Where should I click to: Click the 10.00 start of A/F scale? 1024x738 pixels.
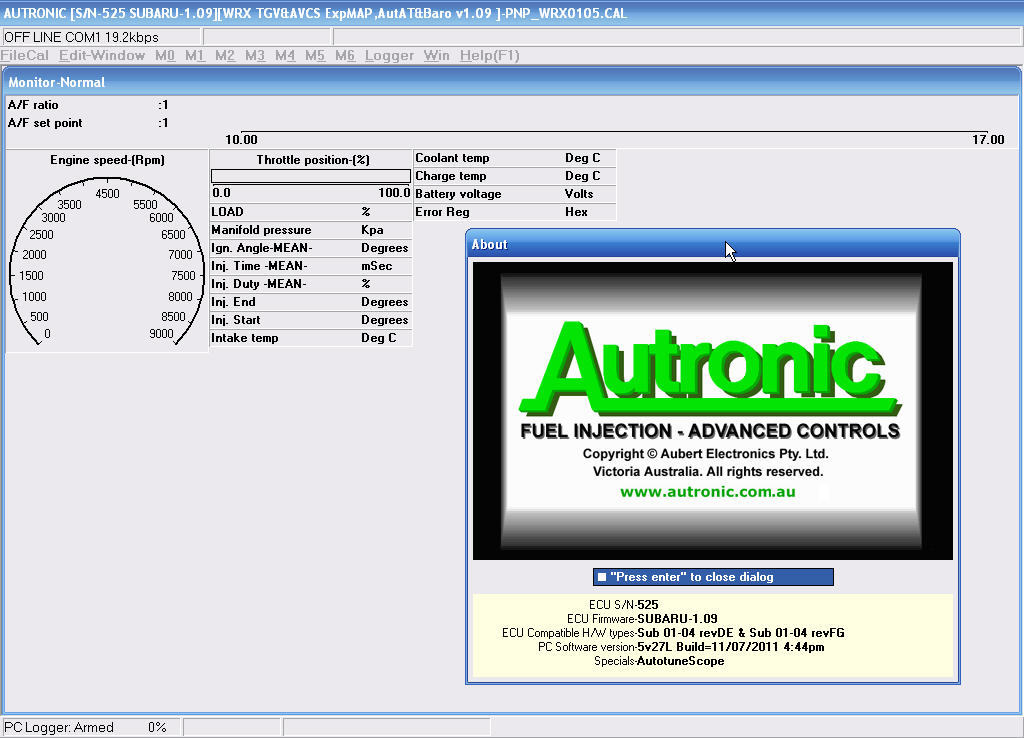(x=241, y=139)
